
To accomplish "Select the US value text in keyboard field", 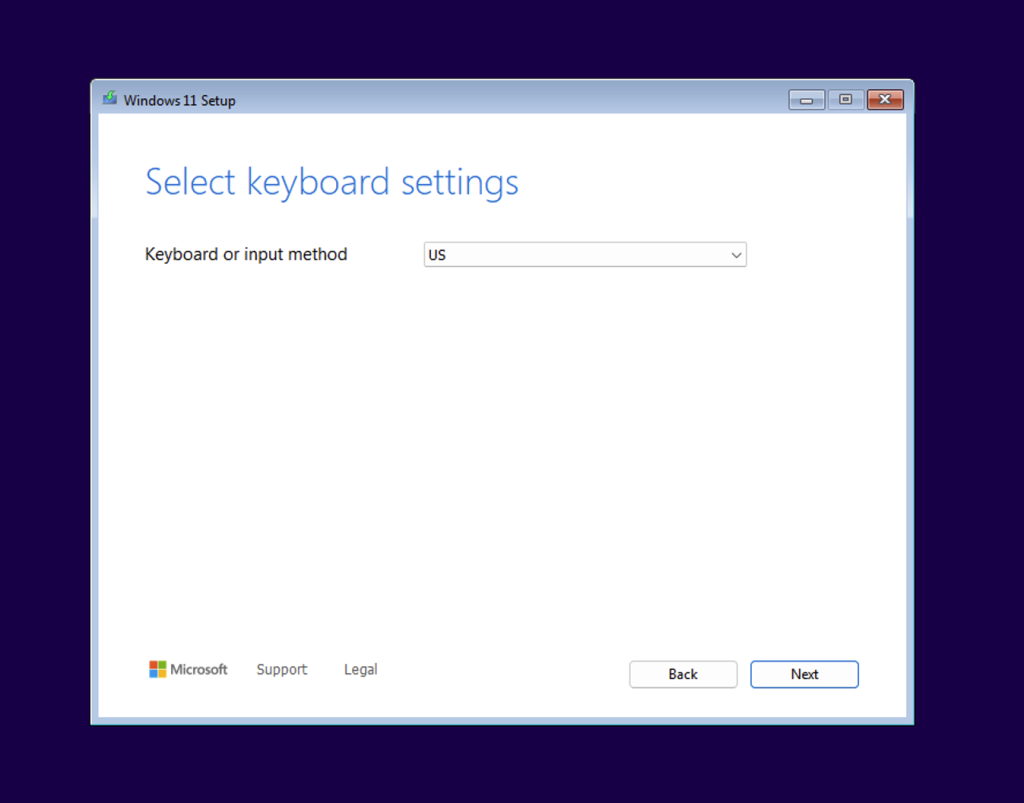I will pyautogui.click(x=437, y=255).
